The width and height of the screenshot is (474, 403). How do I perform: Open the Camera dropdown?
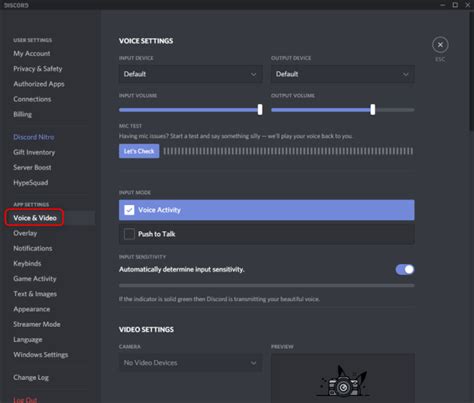pos(190,363)
